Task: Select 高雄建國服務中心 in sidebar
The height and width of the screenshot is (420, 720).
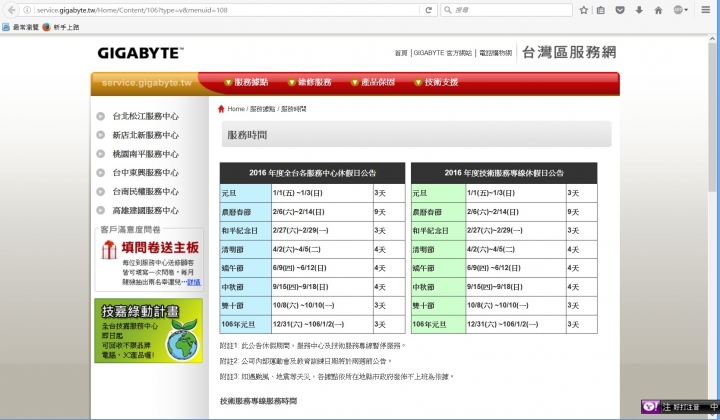Action: (146, 210)
